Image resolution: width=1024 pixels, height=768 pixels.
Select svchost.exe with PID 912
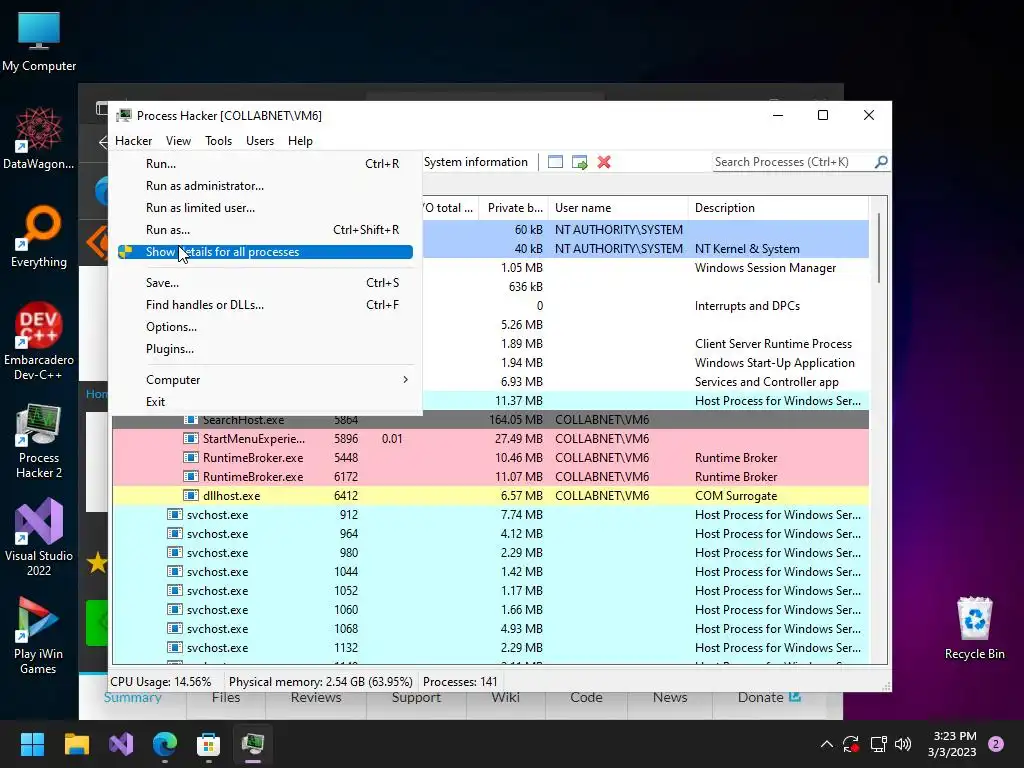pyautogui.click(x=490, y=515)
